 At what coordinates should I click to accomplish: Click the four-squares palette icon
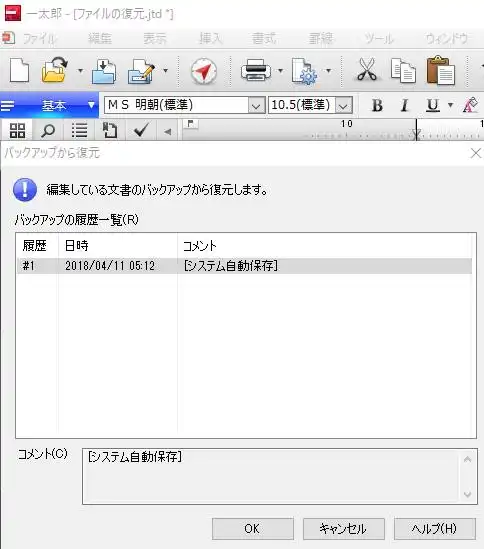pyautogui.click(x=17, y=131)
